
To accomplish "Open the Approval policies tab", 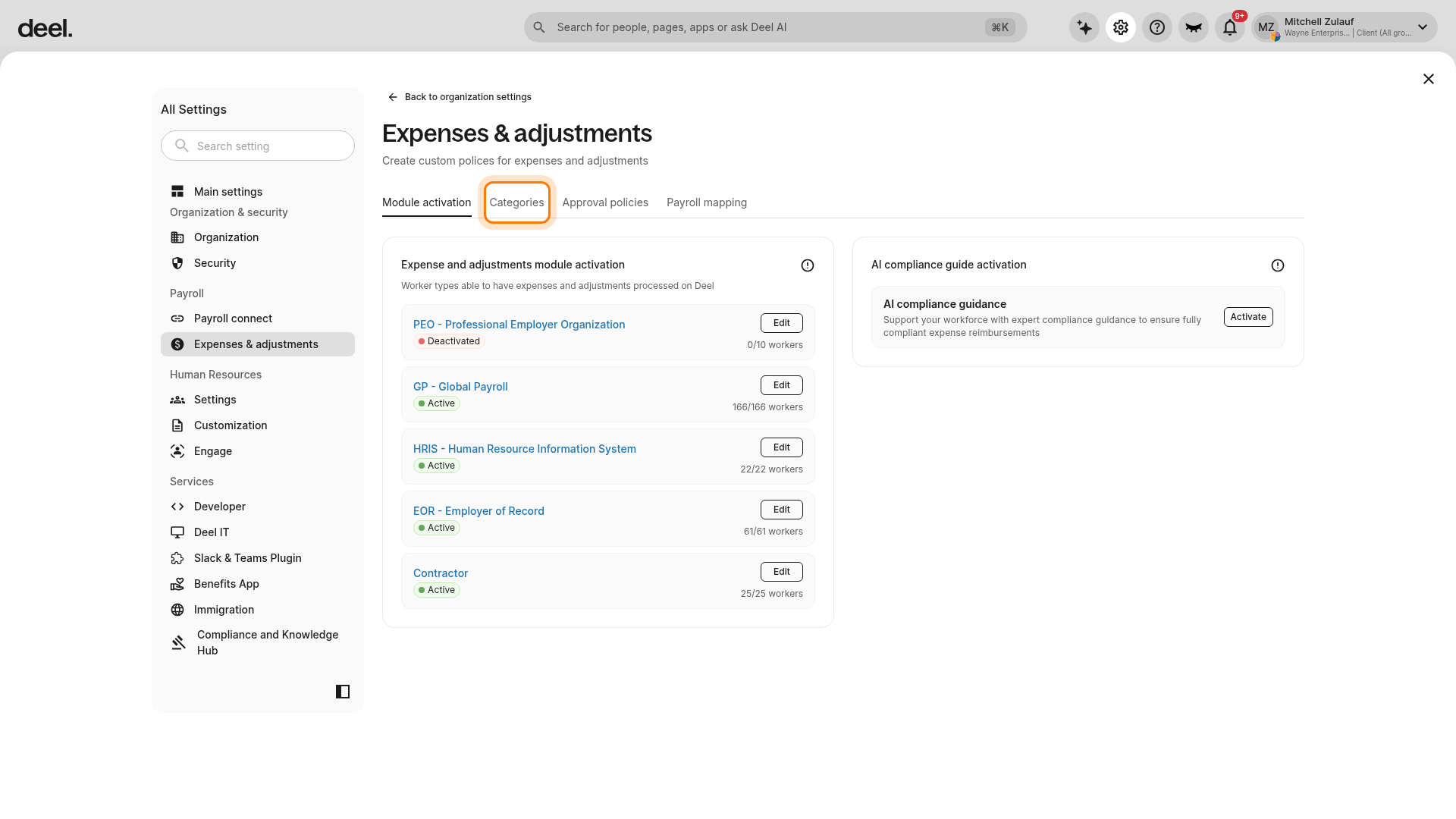I will (x=605, y=202).
